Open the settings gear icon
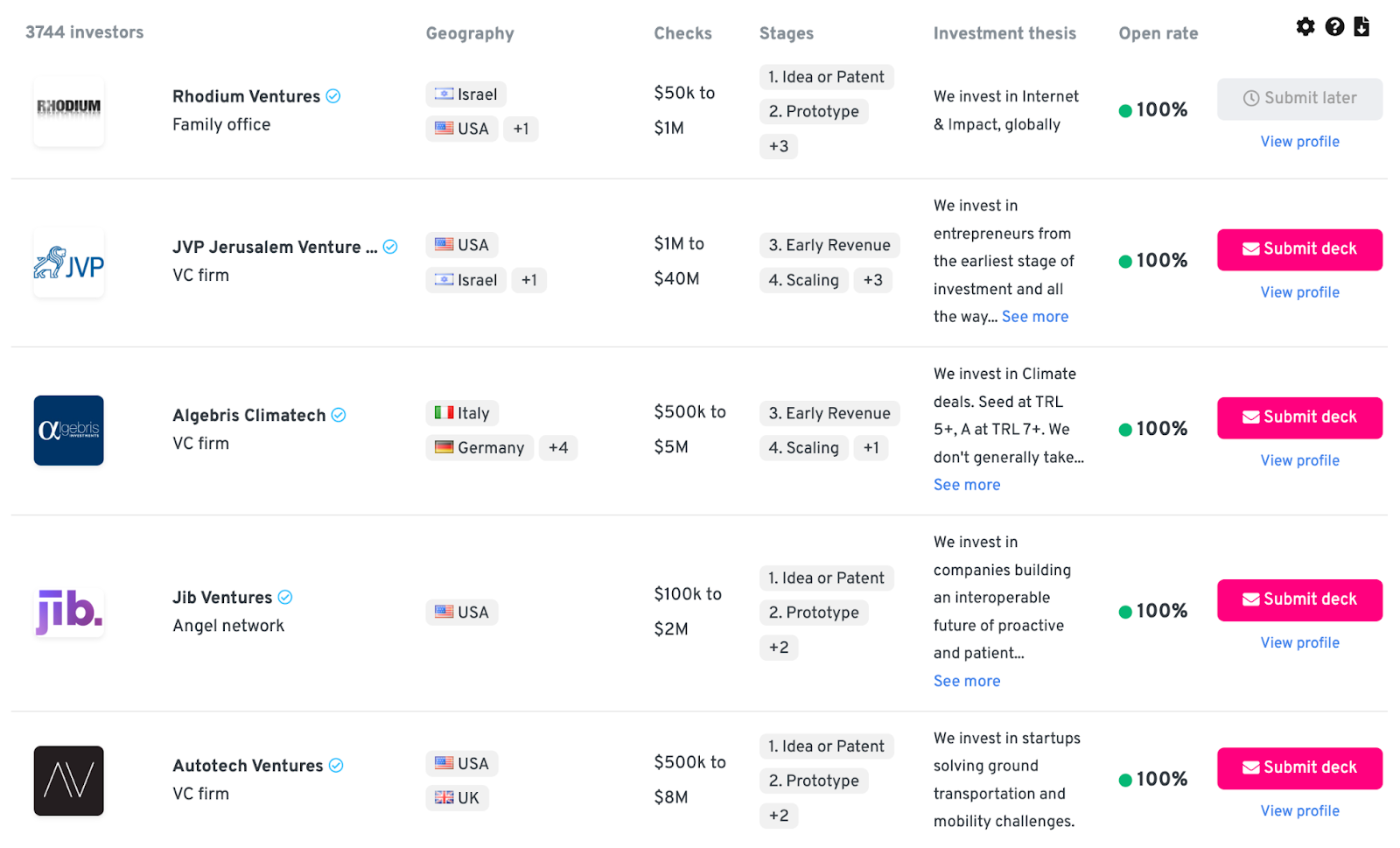1400x848 pixels. [1305, 26]
